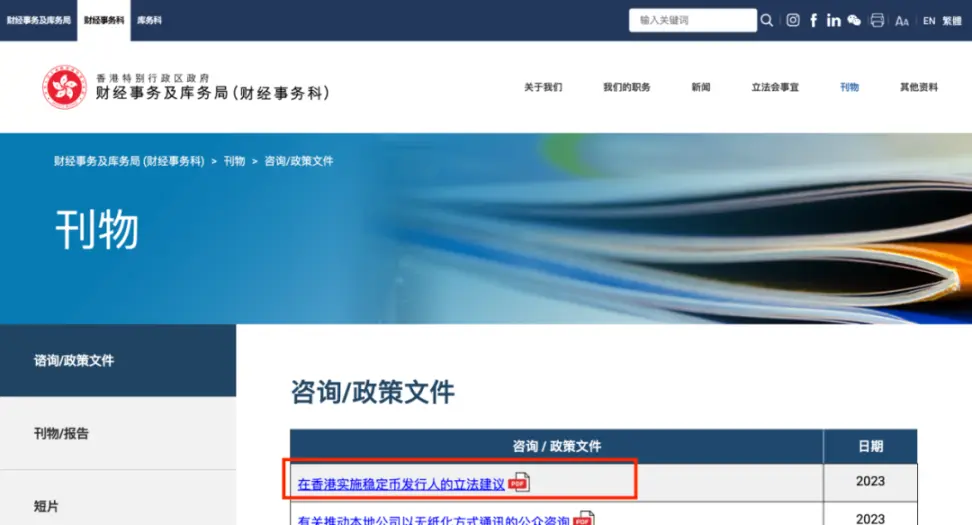Select the 库务科 top tab

(149, 20)
